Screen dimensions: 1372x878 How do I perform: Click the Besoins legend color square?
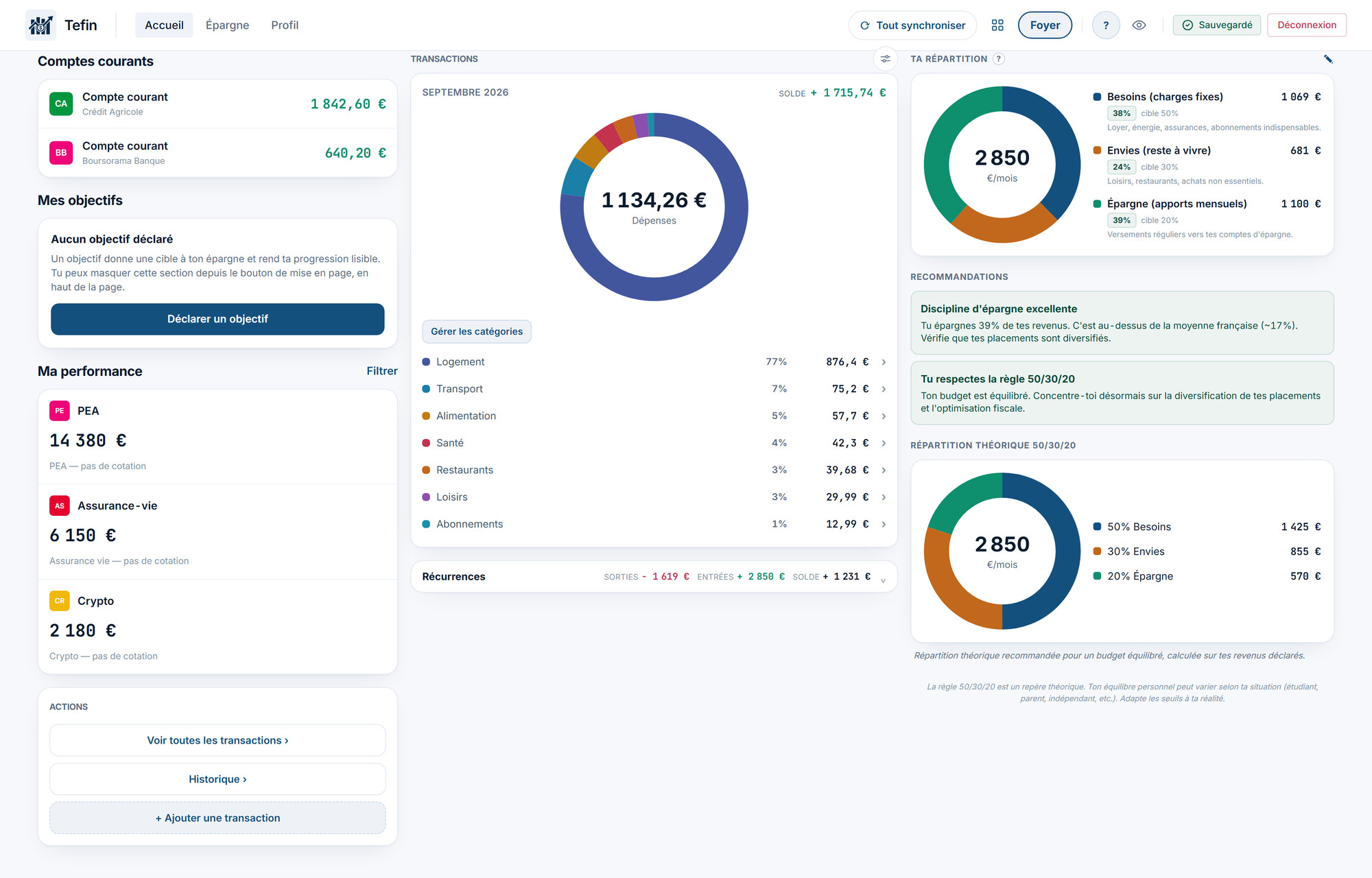pyautogui.click(x=1097, y=97)
